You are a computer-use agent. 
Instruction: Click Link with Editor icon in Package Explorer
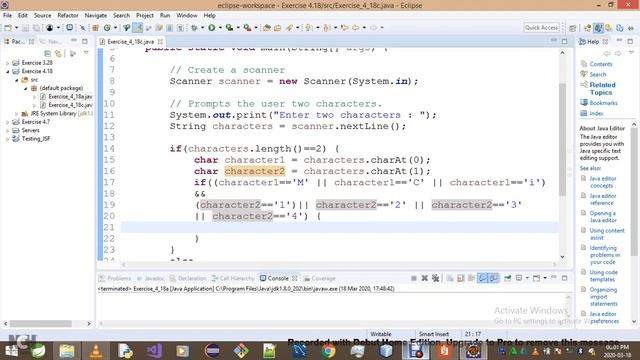58,53
